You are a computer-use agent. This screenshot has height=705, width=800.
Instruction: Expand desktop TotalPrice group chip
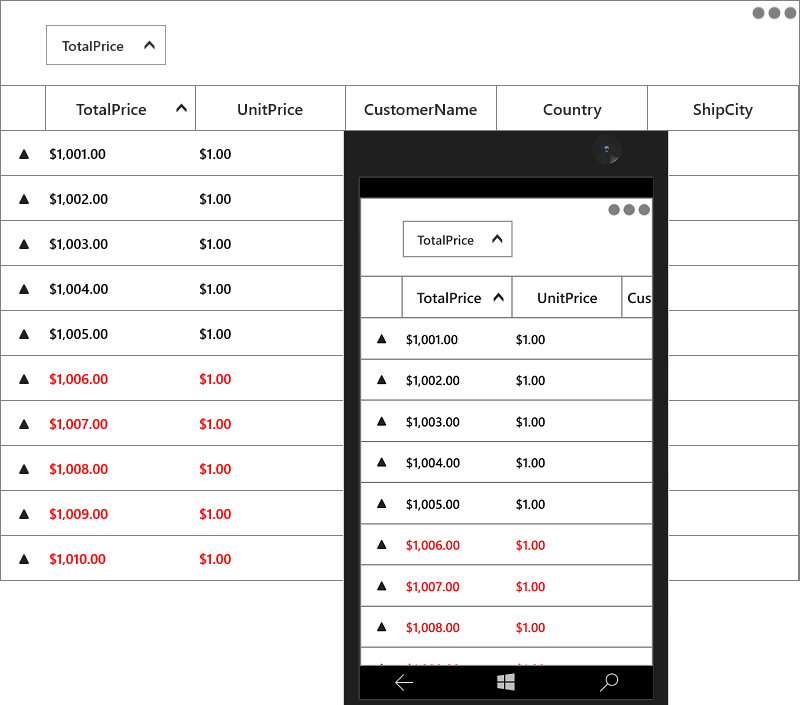tap(106, 45)
